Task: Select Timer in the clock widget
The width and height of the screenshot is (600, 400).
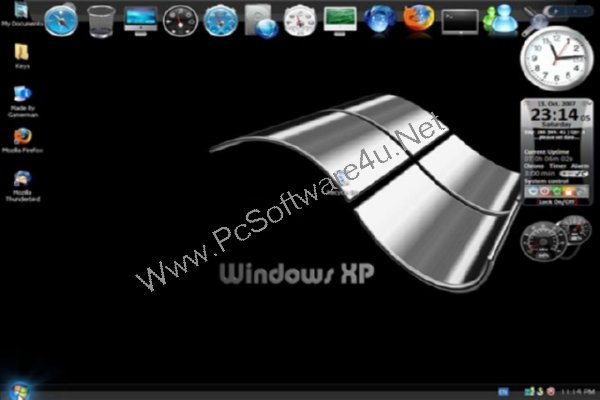Action: coord(557,166)
